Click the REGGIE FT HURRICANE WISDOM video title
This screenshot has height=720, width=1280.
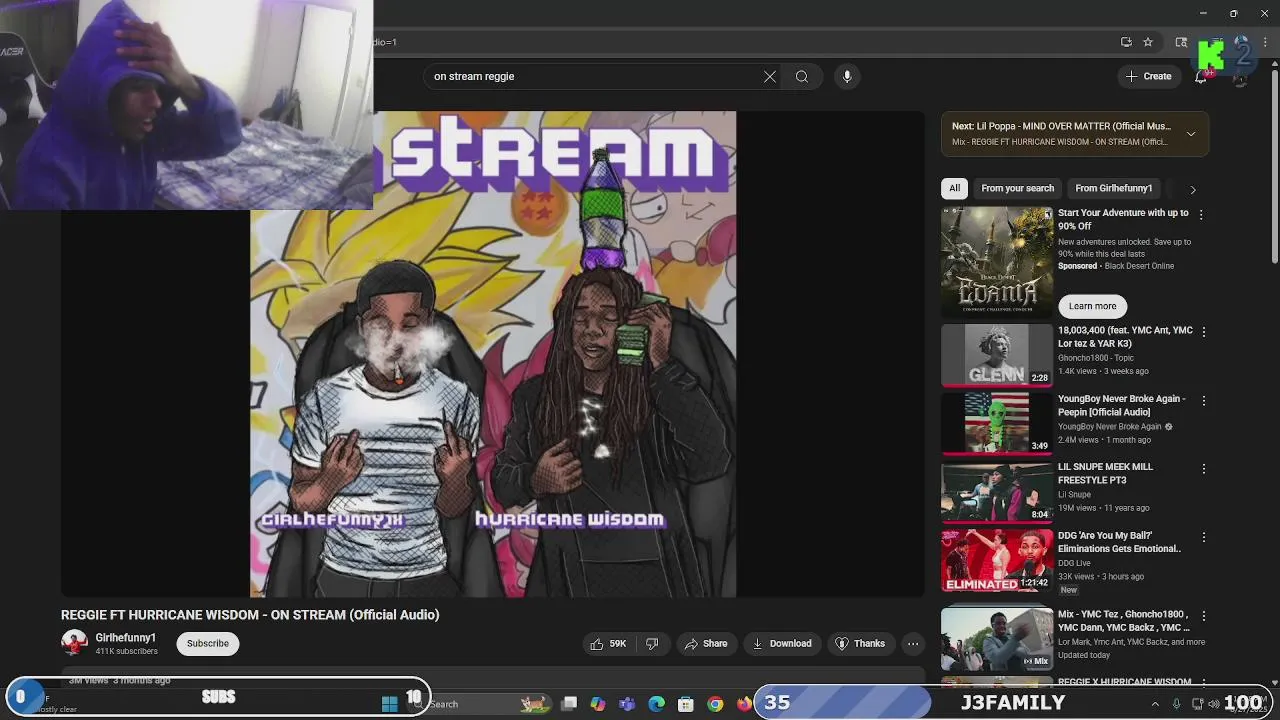click(x=250, y=615)
